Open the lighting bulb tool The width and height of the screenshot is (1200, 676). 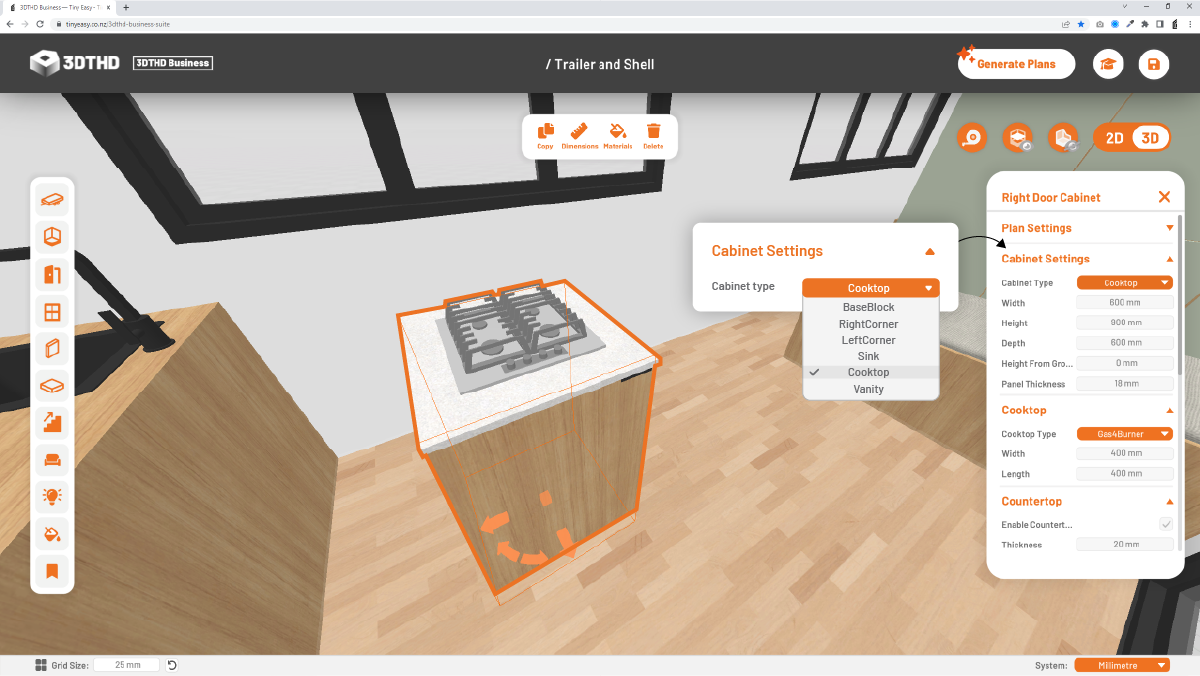tap(52, 497)
